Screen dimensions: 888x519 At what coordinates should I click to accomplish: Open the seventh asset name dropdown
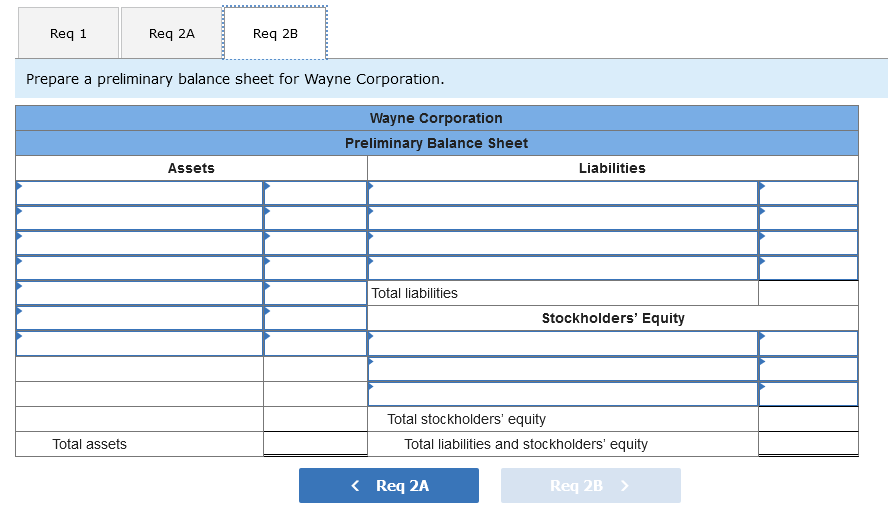139,343
